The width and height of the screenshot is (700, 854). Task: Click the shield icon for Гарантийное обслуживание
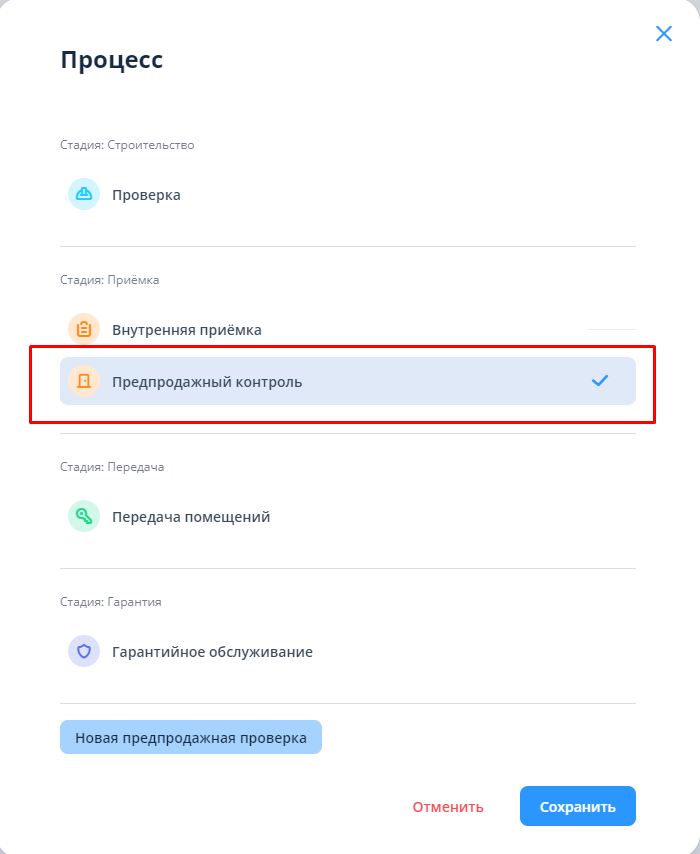[x=84, y=651]
